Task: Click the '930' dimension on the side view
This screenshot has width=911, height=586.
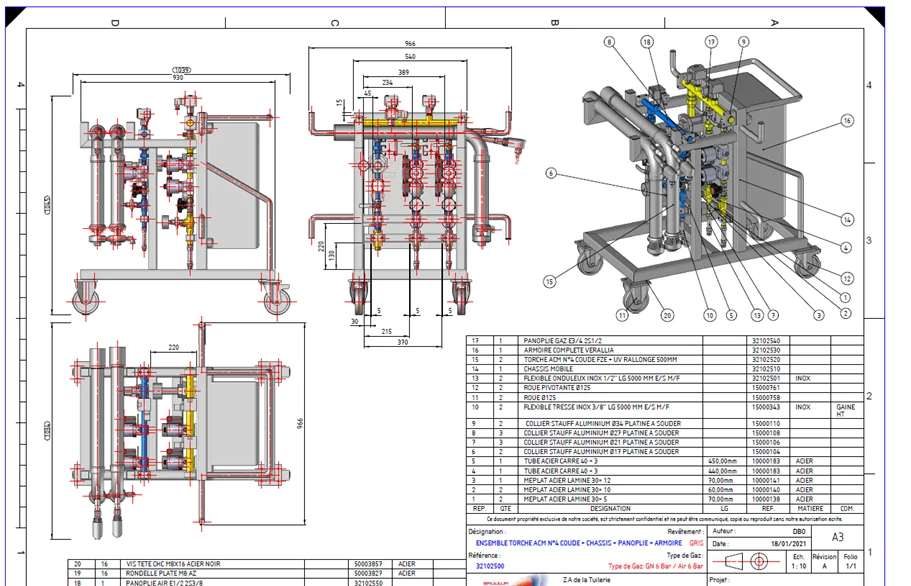Action: 178,77
